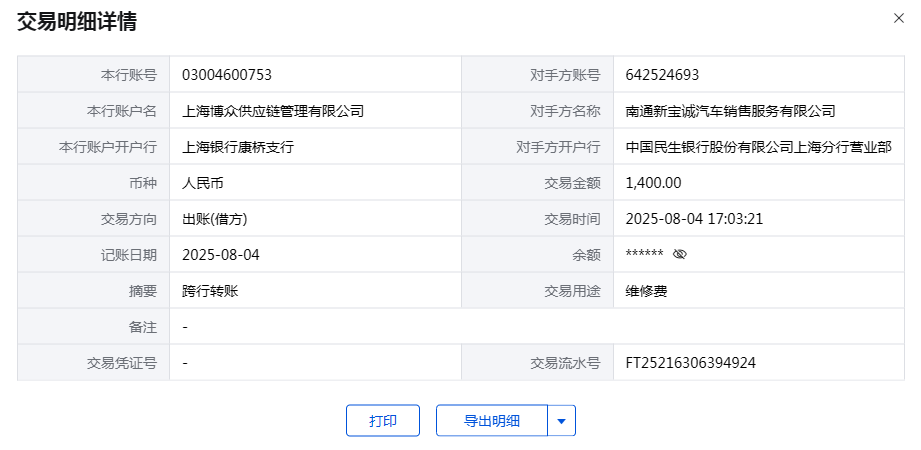Click the transaction purpose 维修费
This screenshot has width=921, height=450.
click(646, 291)
